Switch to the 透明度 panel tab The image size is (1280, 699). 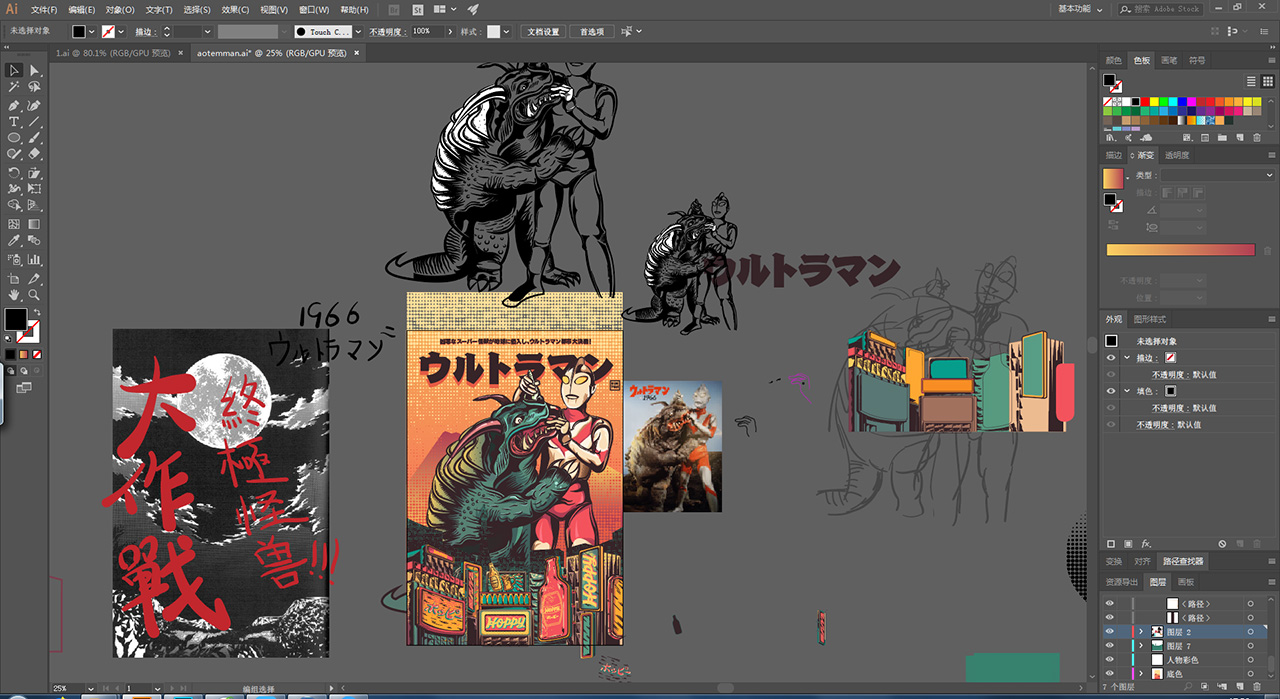point(1178,155)
